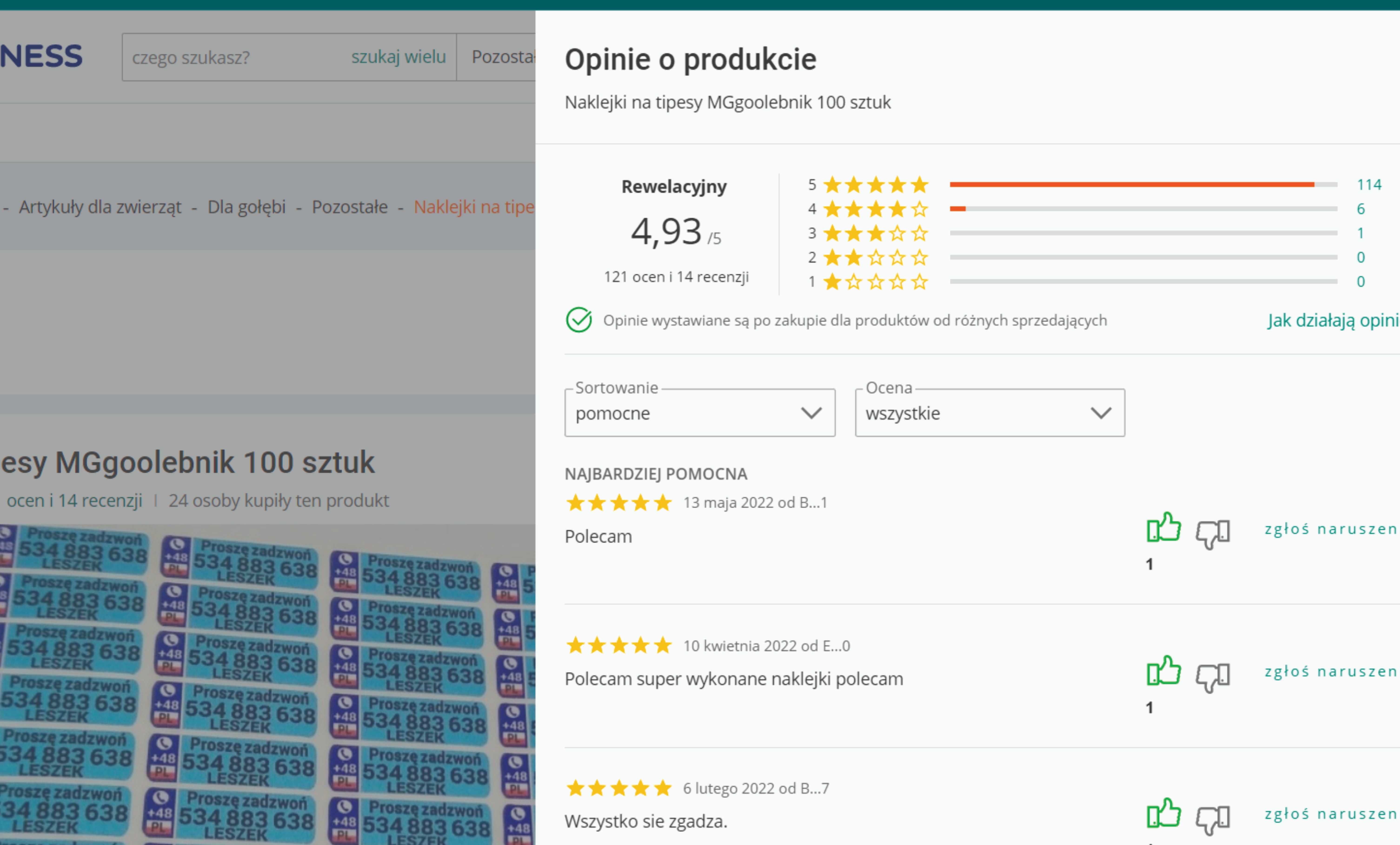The height and width of the screenshot is (845, 1400).
Task: Filter reviews by 5-star count 114
Action: (1369, 185)
